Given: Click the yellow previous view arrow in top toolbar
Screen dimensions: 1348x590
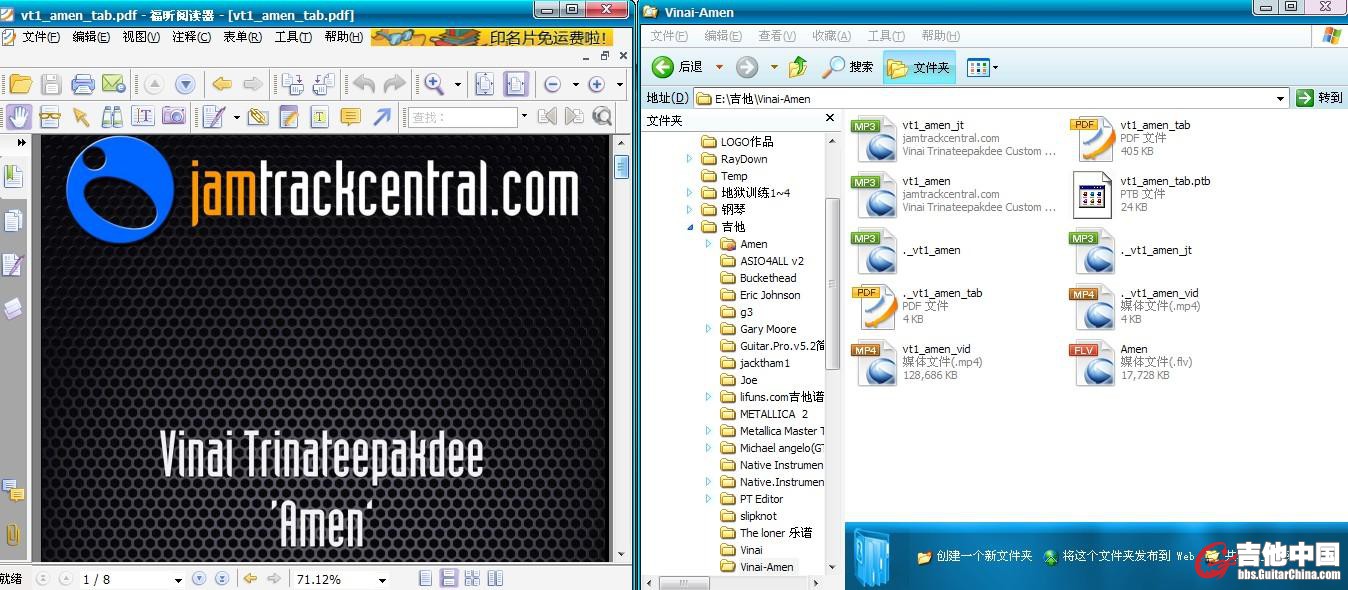Looking at the screenshot, I should point(222,84).
